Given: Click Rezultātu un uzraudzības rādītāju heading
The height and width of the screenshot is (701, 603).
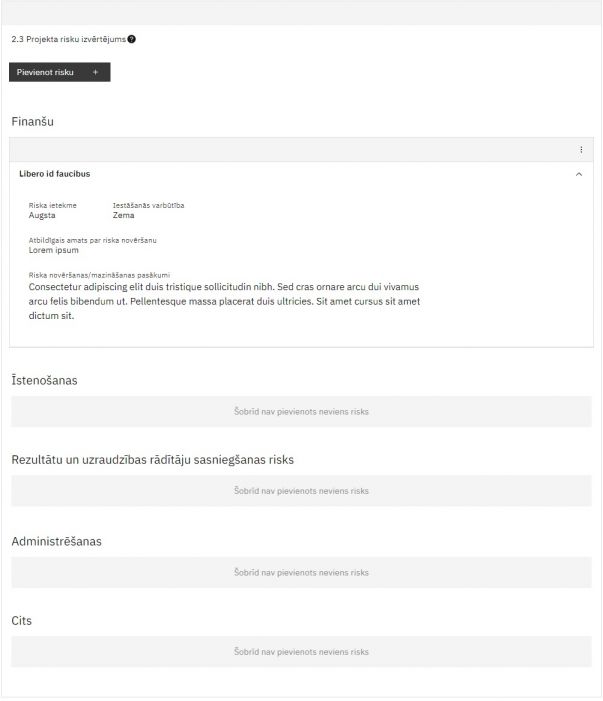Looking at the screenshot, I should (152, 460).
